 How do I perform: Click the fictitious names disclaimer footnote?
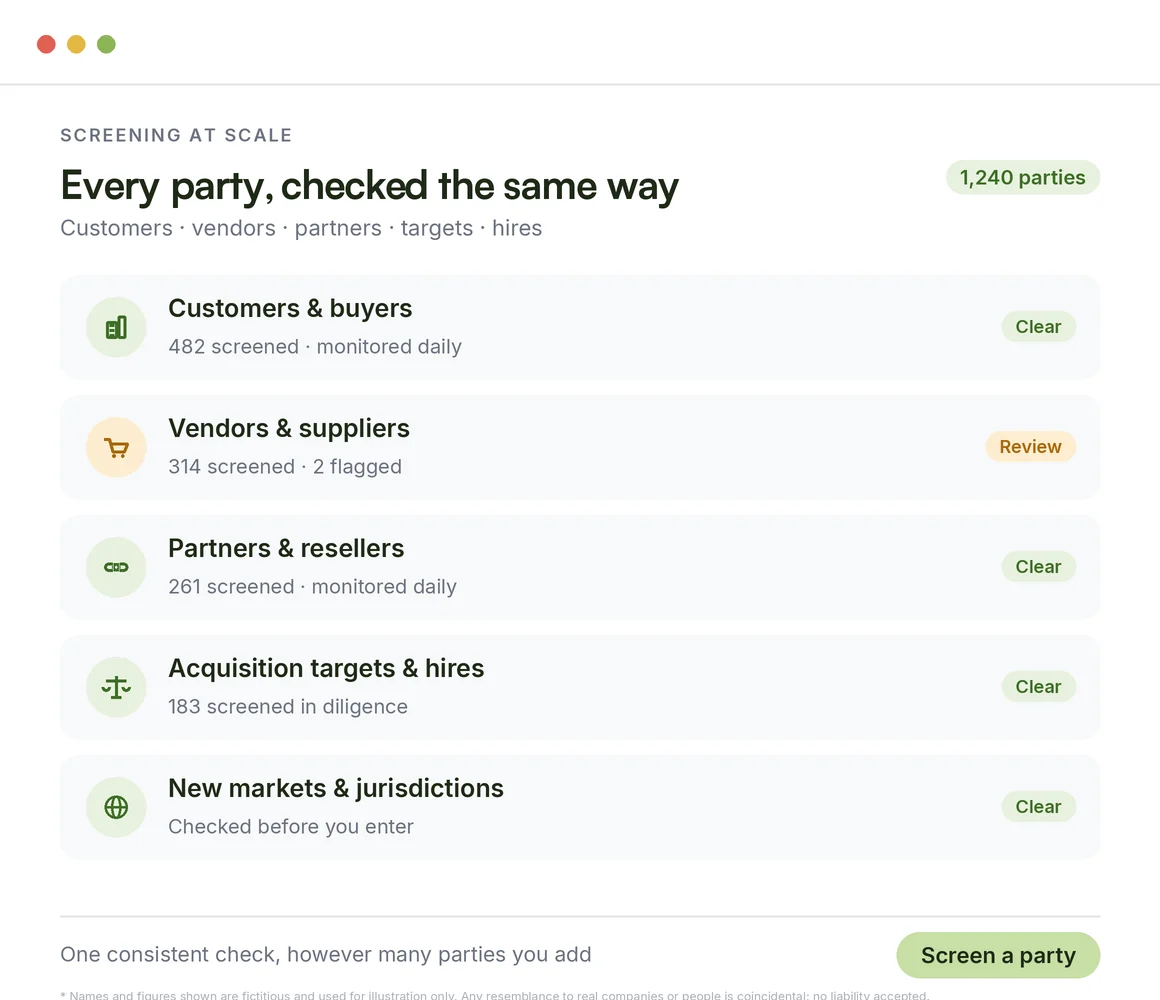pyautogui.click(x=495, y=995)
